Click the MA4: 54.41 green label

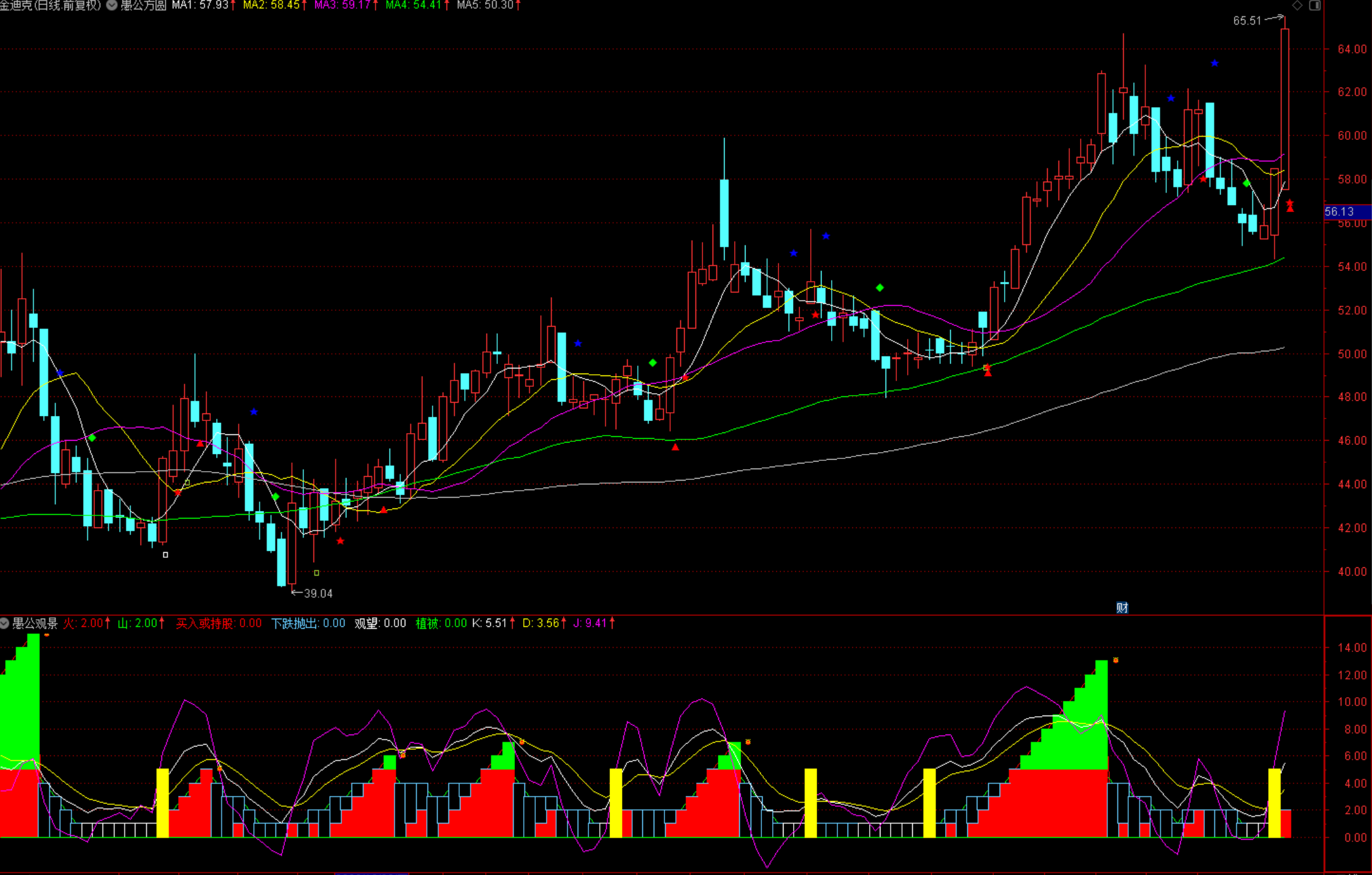pos(414,5)
